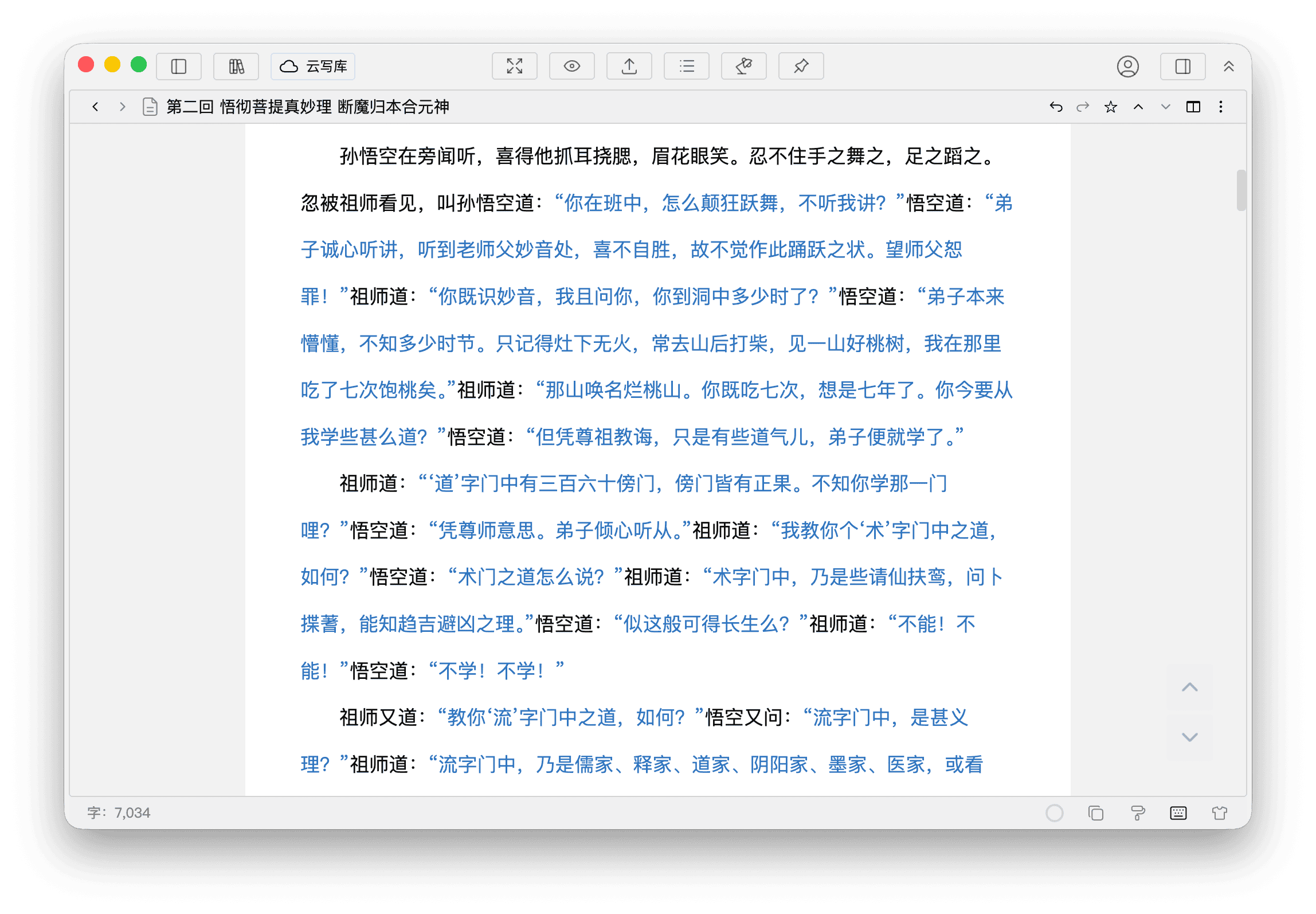
Task: Click the phrase 那山唤名烂桃山
Action: [x=613, y=390]
